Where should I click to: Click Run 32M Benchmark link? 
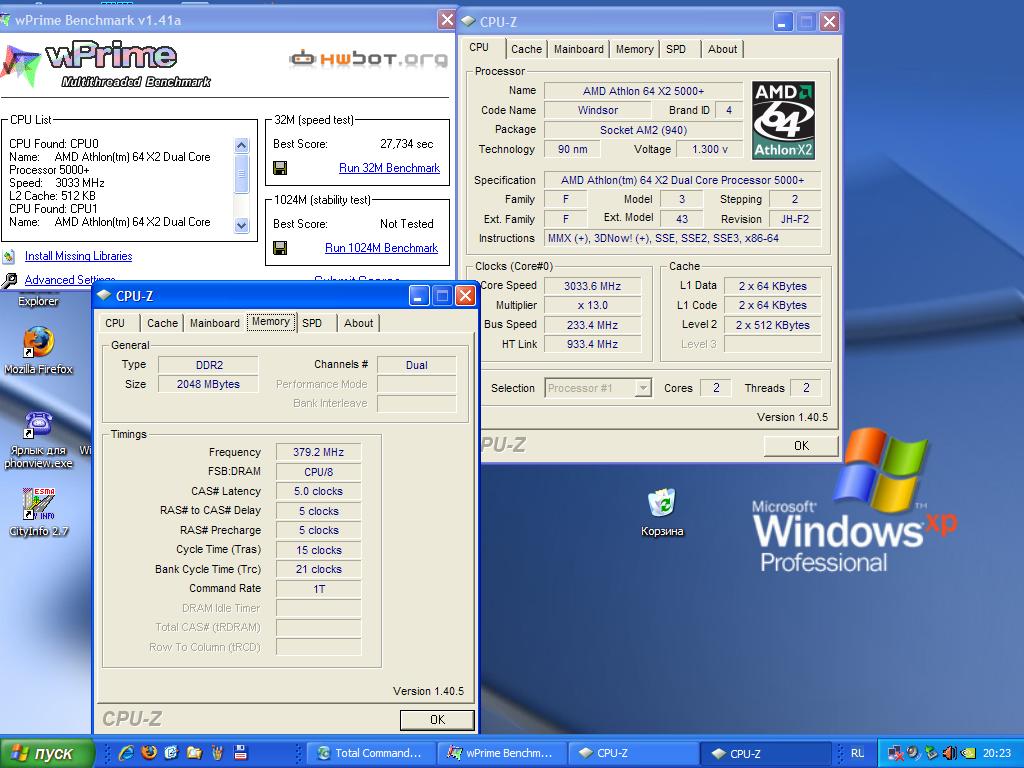pyautogui.click(x=389, y=168)
